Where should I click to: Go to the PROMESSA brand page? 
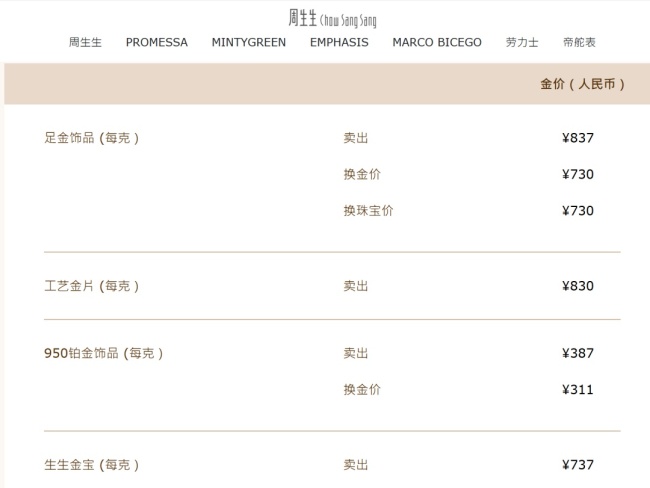pyautogui.click(x=156, y=43)
